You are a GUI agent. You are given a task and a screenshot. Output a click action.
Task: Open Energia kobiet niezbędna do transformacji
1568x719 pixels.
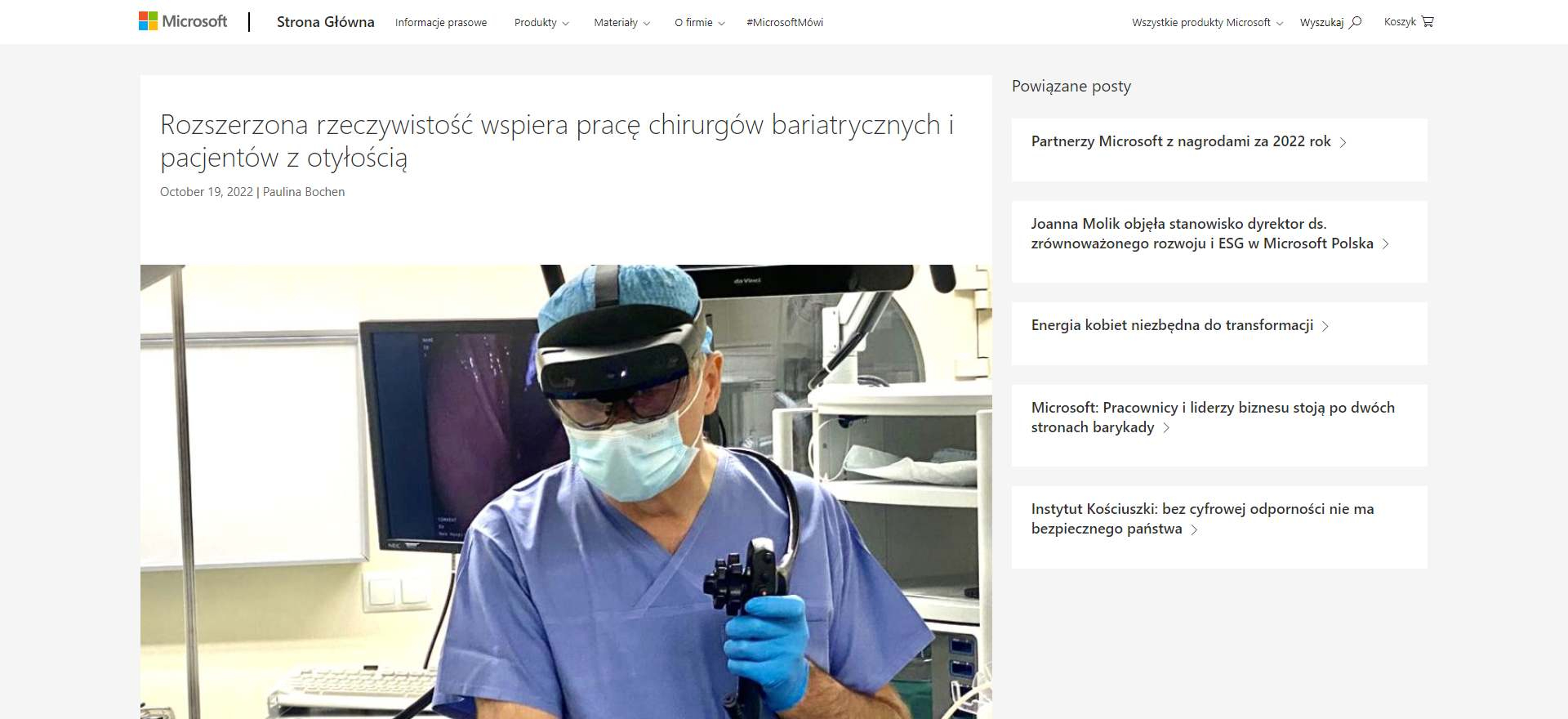[1172, 325]
